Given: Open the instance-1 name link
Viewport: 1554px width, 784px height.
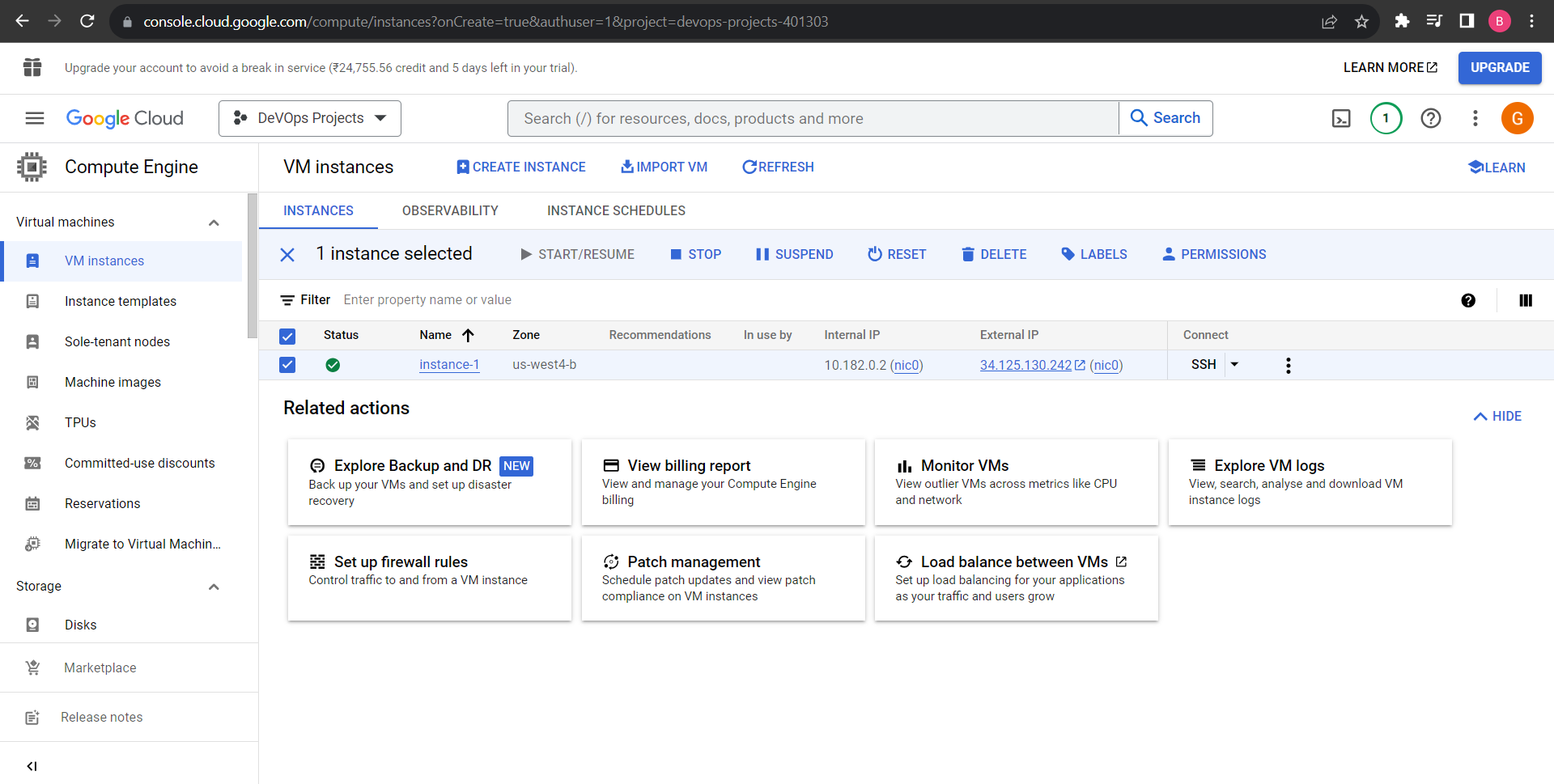Looking at the screenshot, I should click(x=449, y=365).
